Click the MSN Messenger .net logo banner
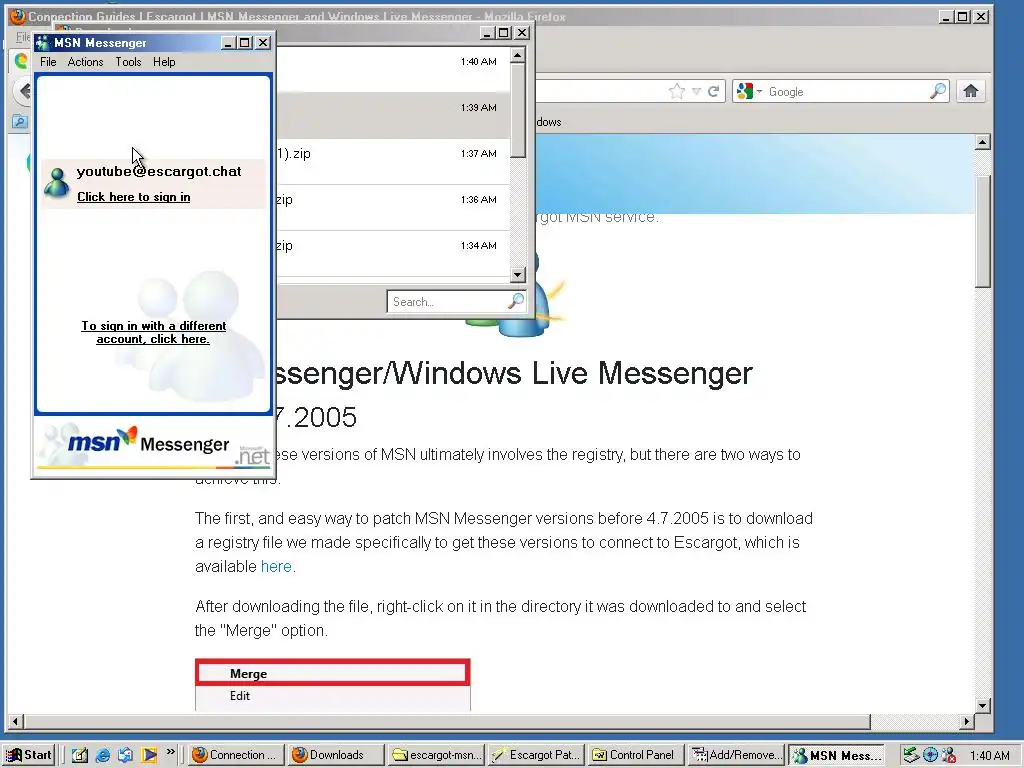Viewport: 1024px width, 768px height. click(153, 445)
